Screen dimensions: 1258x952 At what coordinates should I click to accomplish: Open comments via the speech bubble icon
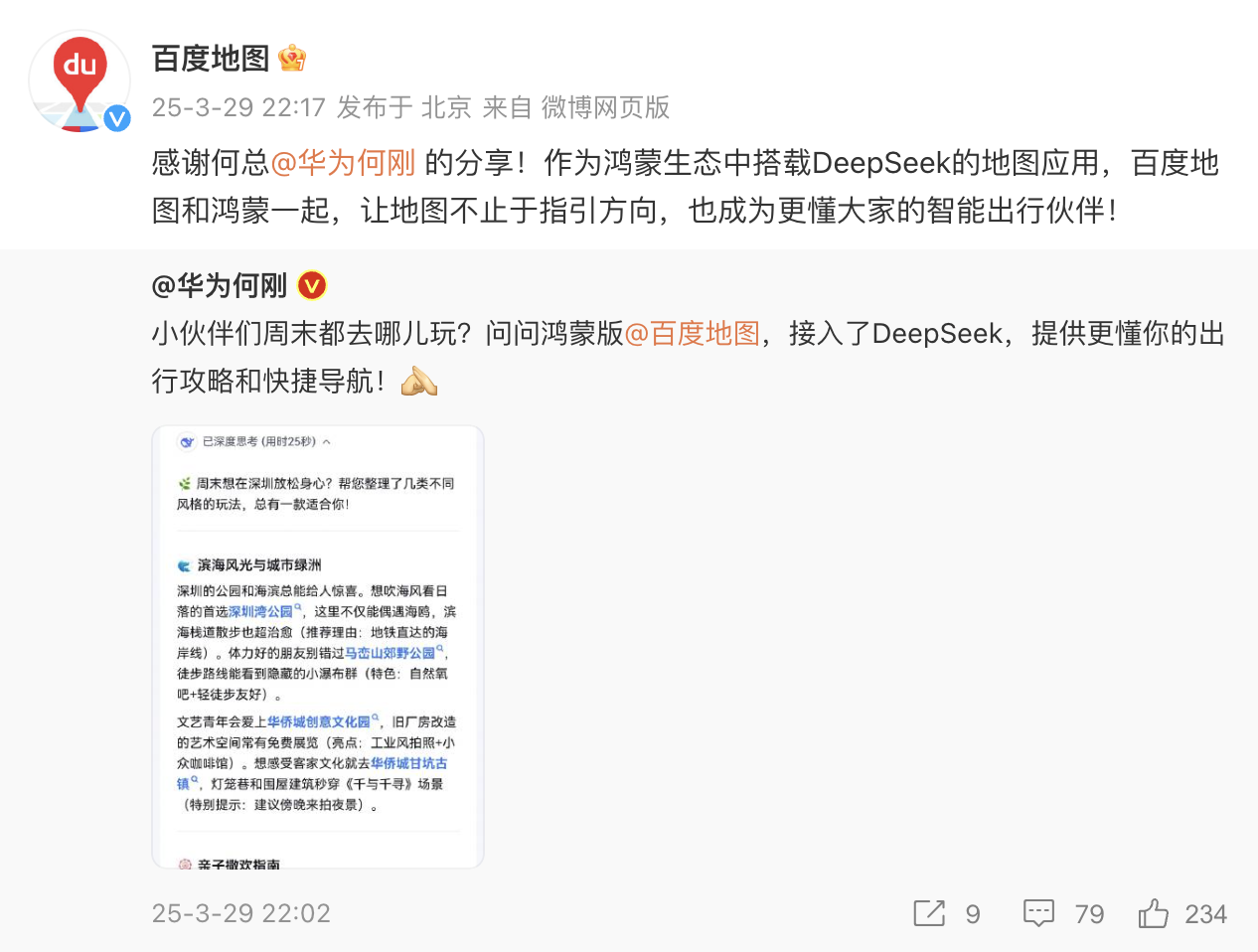1038,913
